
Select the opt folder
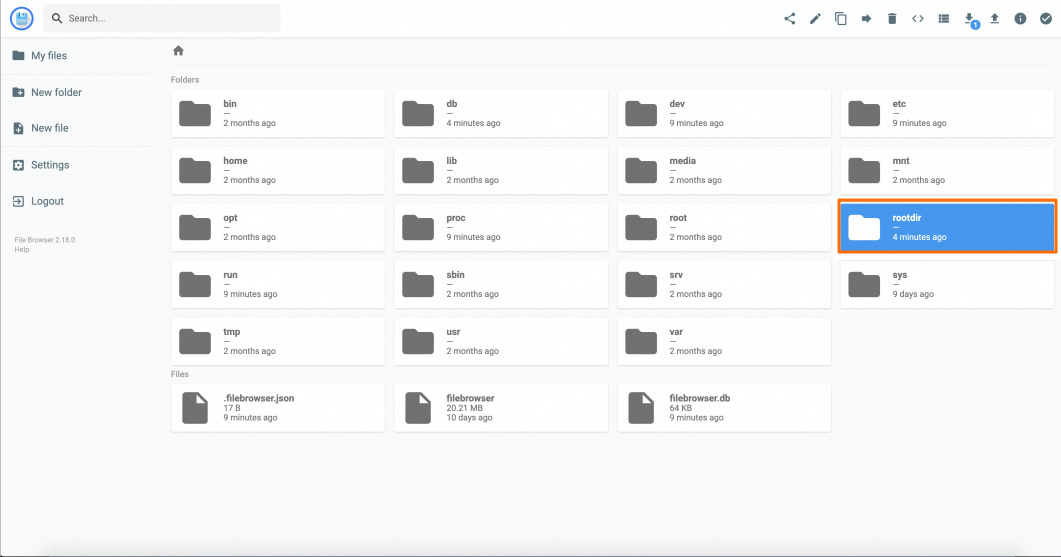278,227
